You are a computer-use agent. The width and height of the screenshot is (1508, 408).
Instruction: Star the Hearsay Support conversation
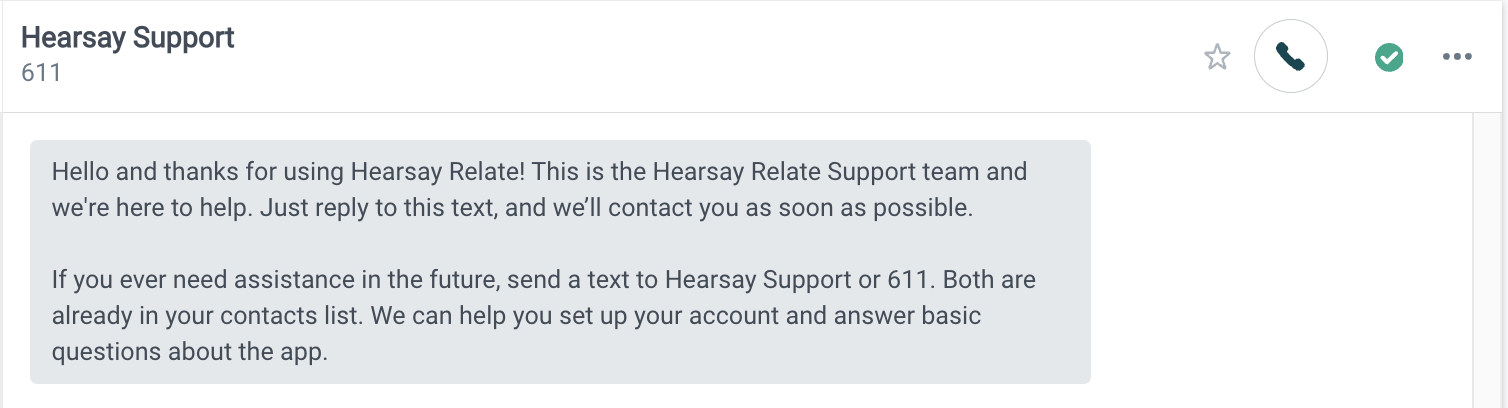click(1216, 57)
